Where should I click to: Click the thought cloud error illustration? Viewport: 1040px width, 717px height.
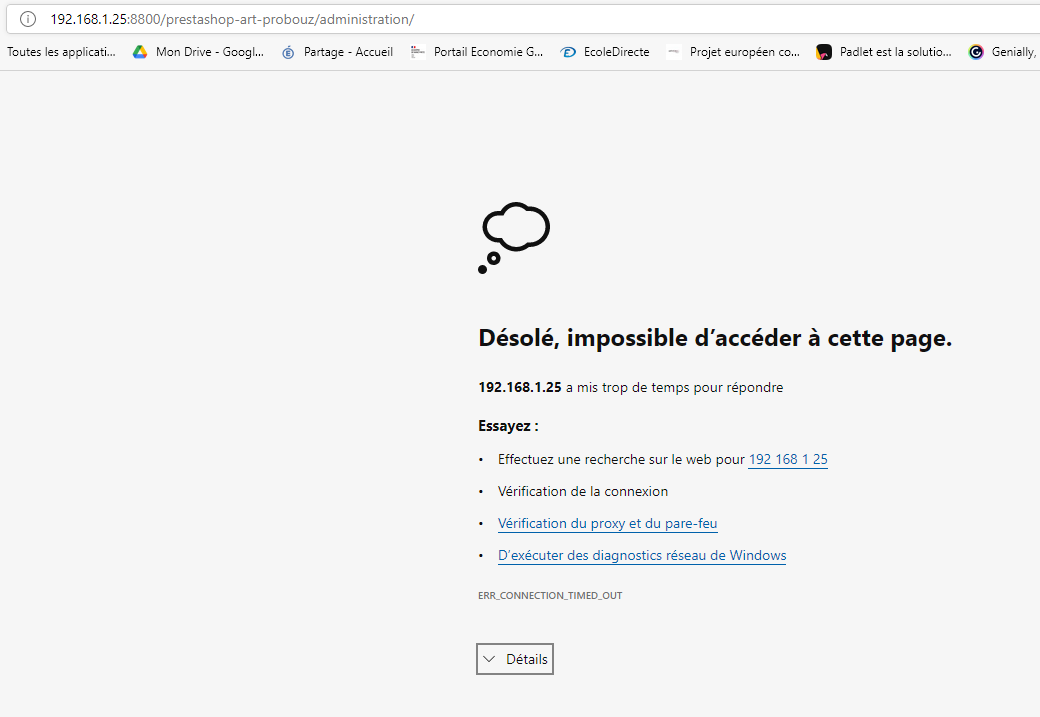514,238
